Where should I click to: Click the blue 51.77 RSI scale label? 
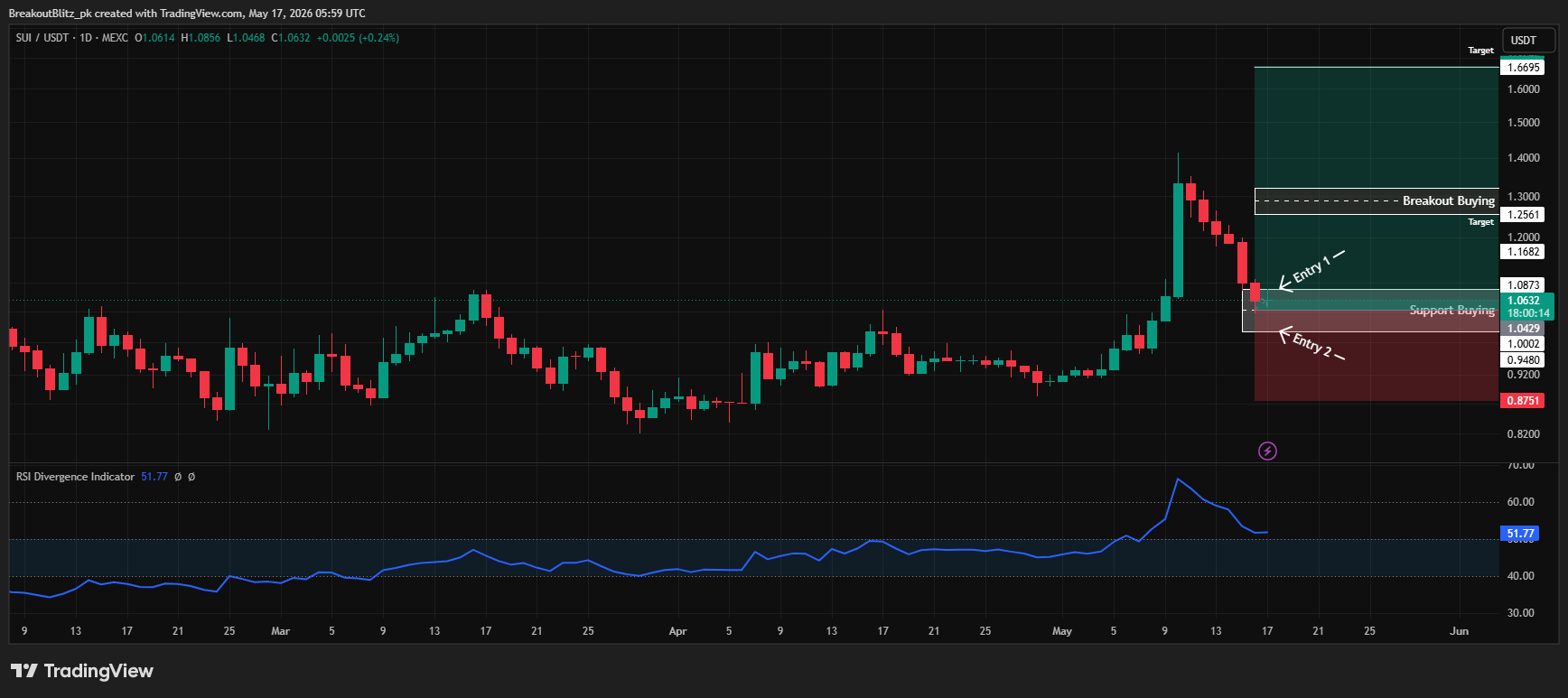(1520, 534)
